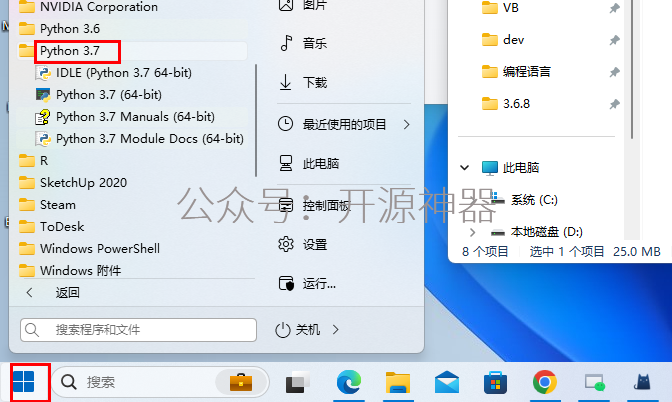This screenshot has height=402, width=672.
Task: Open File Explorer from taskbar
Action: [x=397, y=382]
